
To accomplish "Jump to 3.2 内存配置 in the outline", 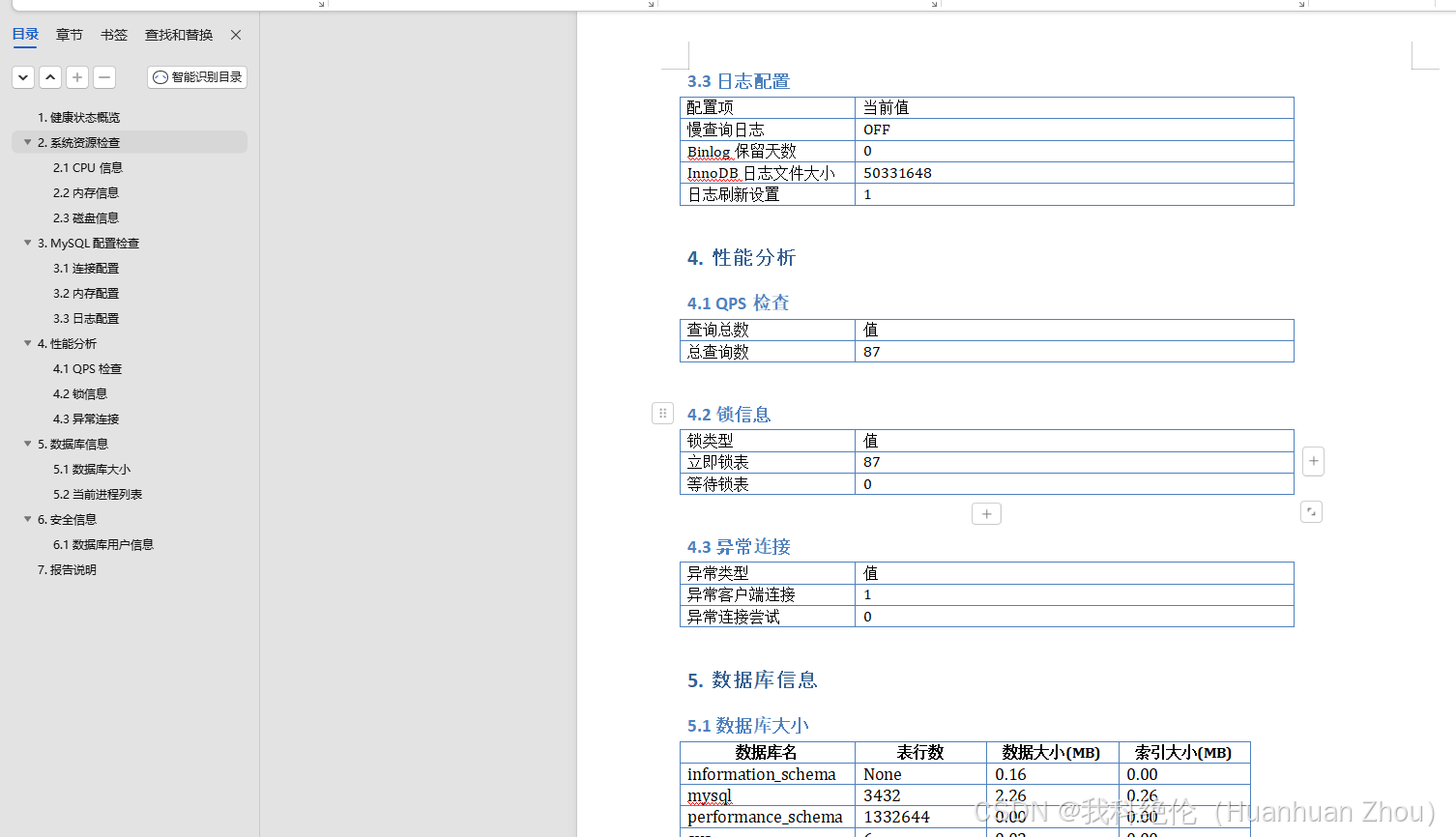I will coord(86,293).
